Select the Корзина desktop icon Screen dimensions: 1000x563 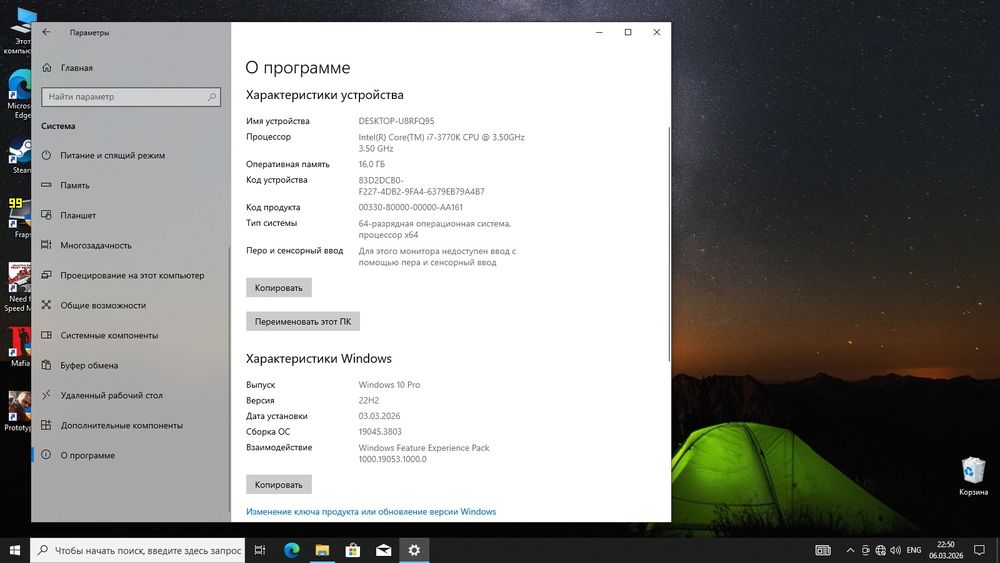(x=973, y=476)
